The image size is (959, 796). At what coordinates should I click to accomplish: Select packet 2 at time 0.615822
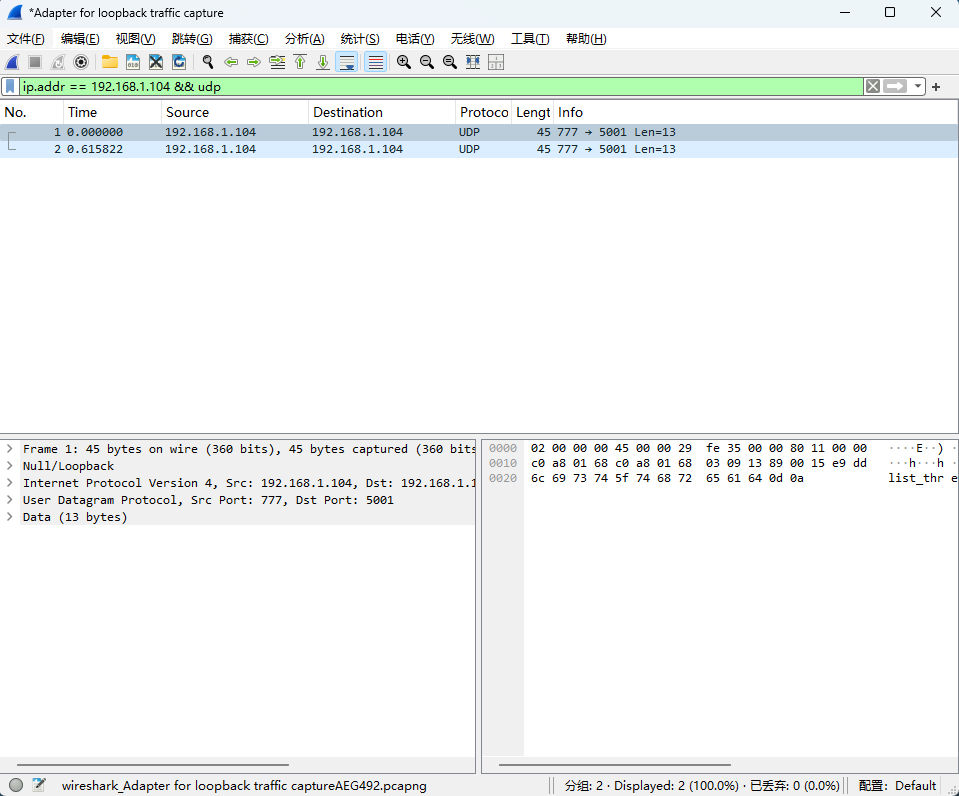click(479, 149)
